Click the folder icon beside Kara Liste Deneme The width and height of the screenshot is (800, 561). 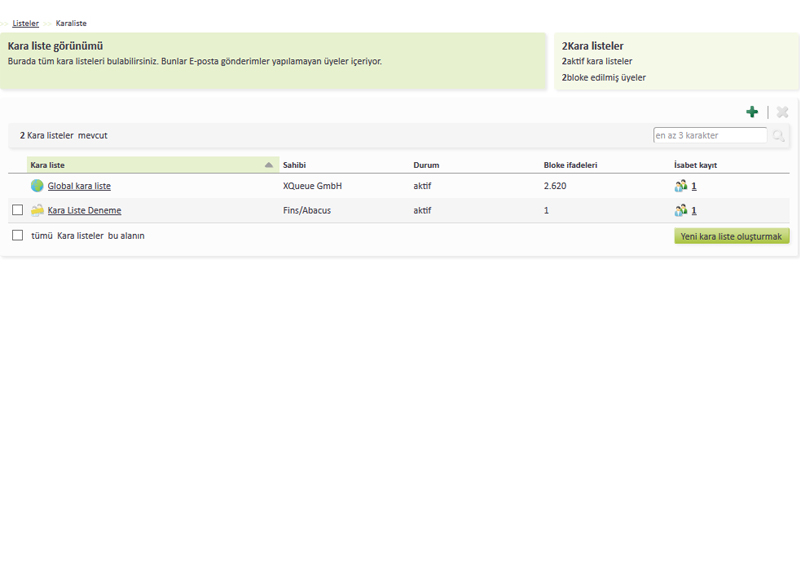[x=37, y=211]
